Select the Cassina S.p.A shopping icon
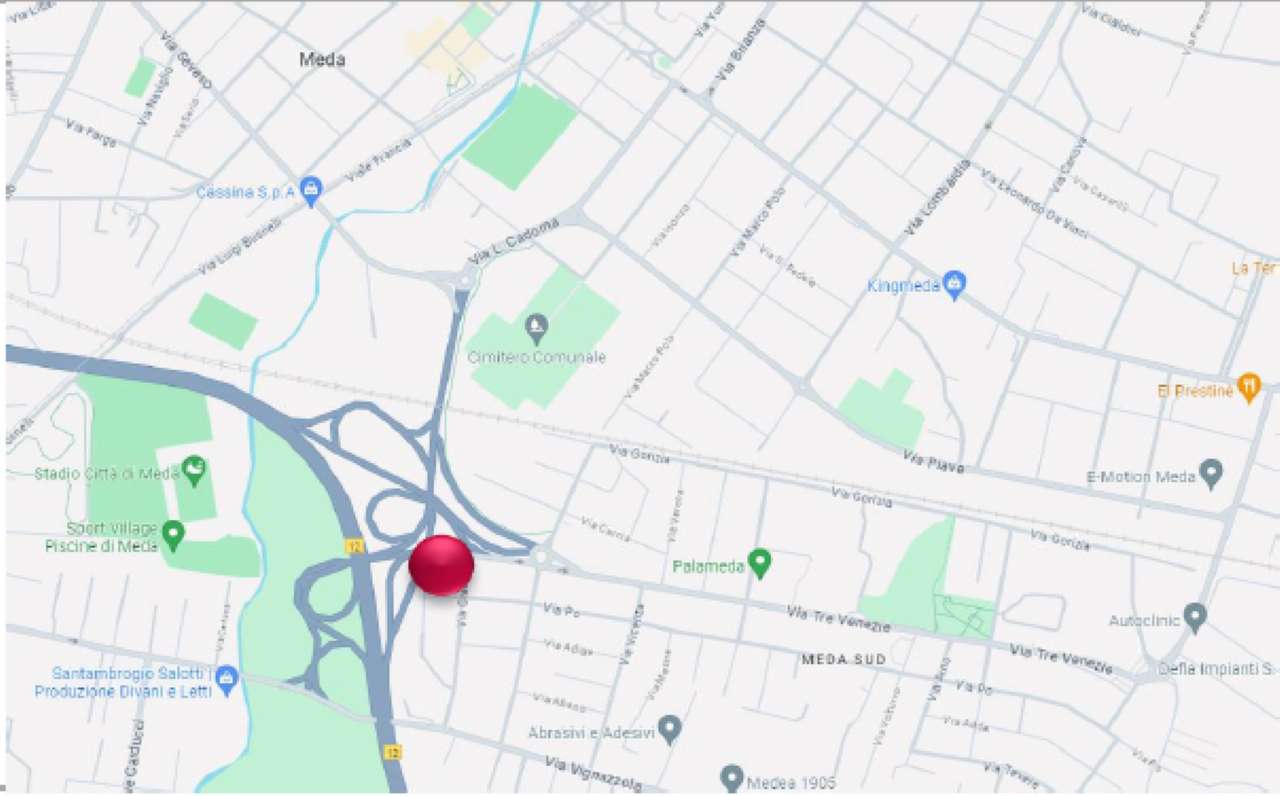This screenshot has width=1280, height=796. [x=311, y=192]
